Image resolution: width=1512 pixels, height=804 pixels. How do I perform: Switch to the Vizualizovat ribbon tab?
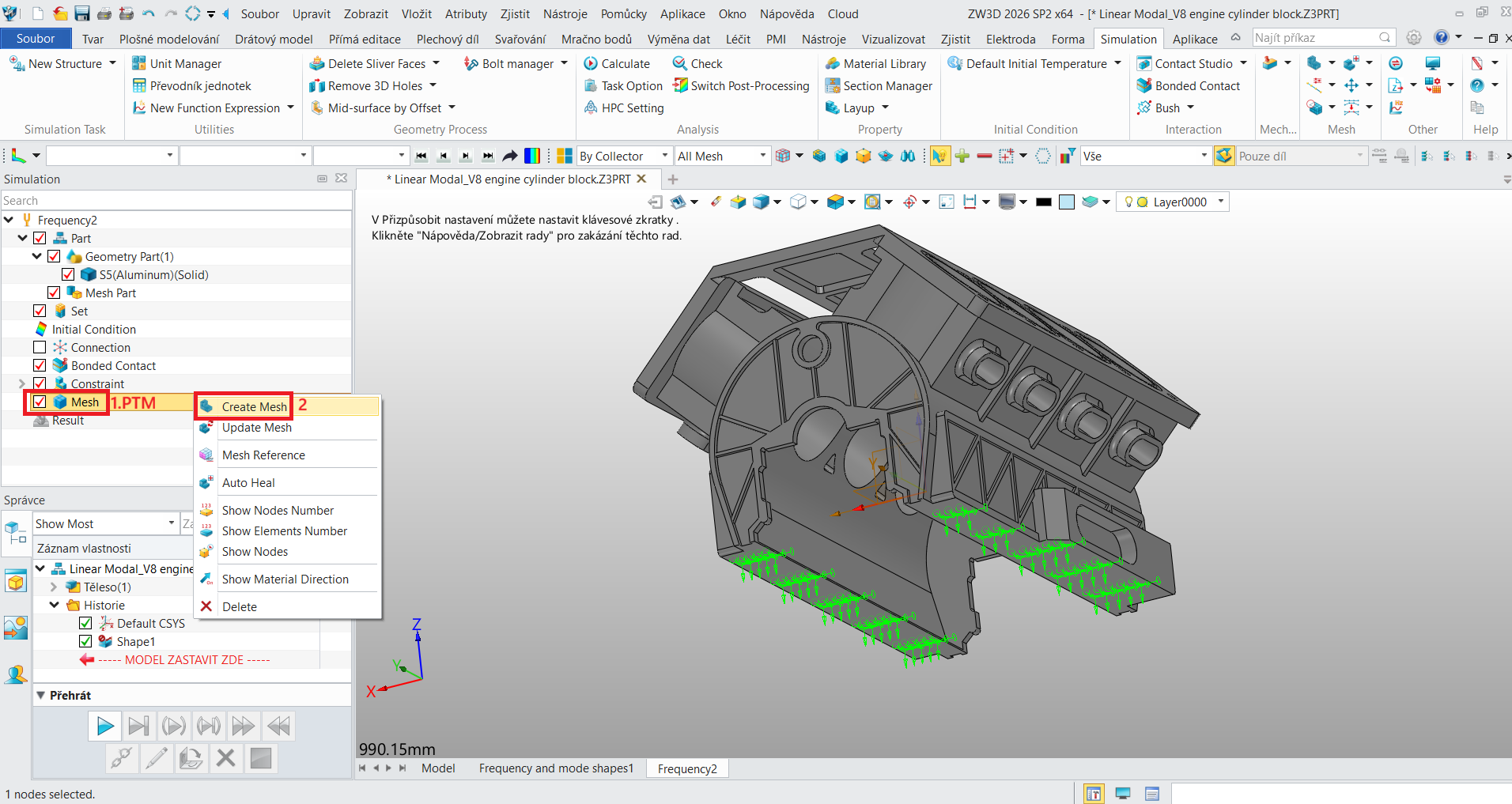click(893, 39)
